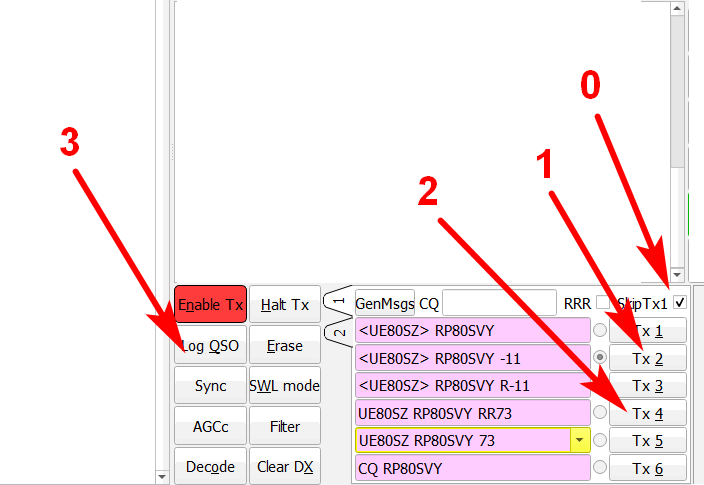Viewport: 704px width, 485px height.
Task: Click the empty CQ direction input field
Action: [498, 303]
